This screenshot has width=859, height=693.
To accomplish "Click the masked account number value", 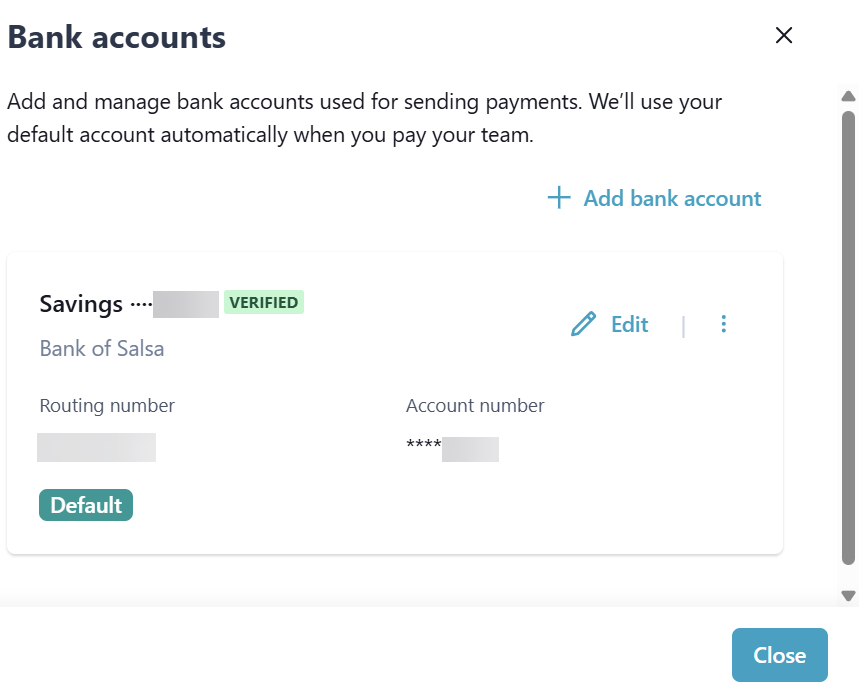I will [x=453, y=449].
